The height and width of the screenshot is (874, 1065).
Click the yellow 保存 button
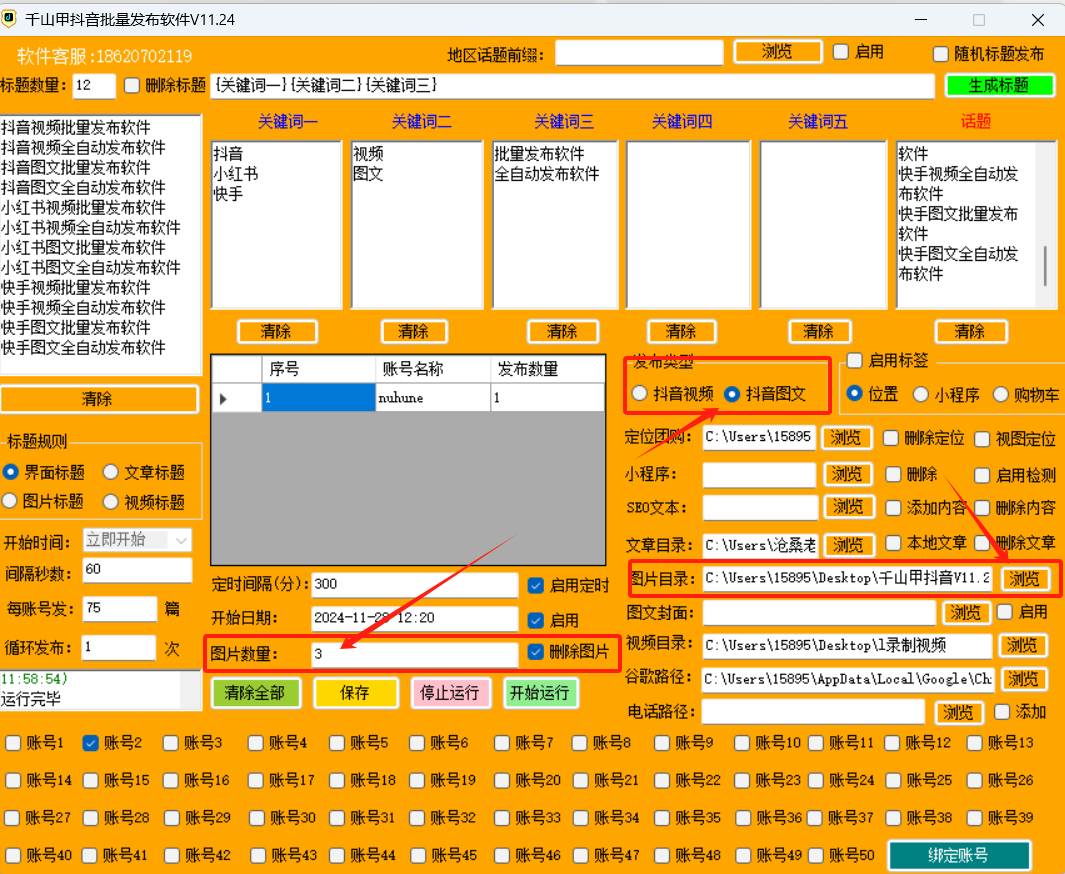[355, 692]
